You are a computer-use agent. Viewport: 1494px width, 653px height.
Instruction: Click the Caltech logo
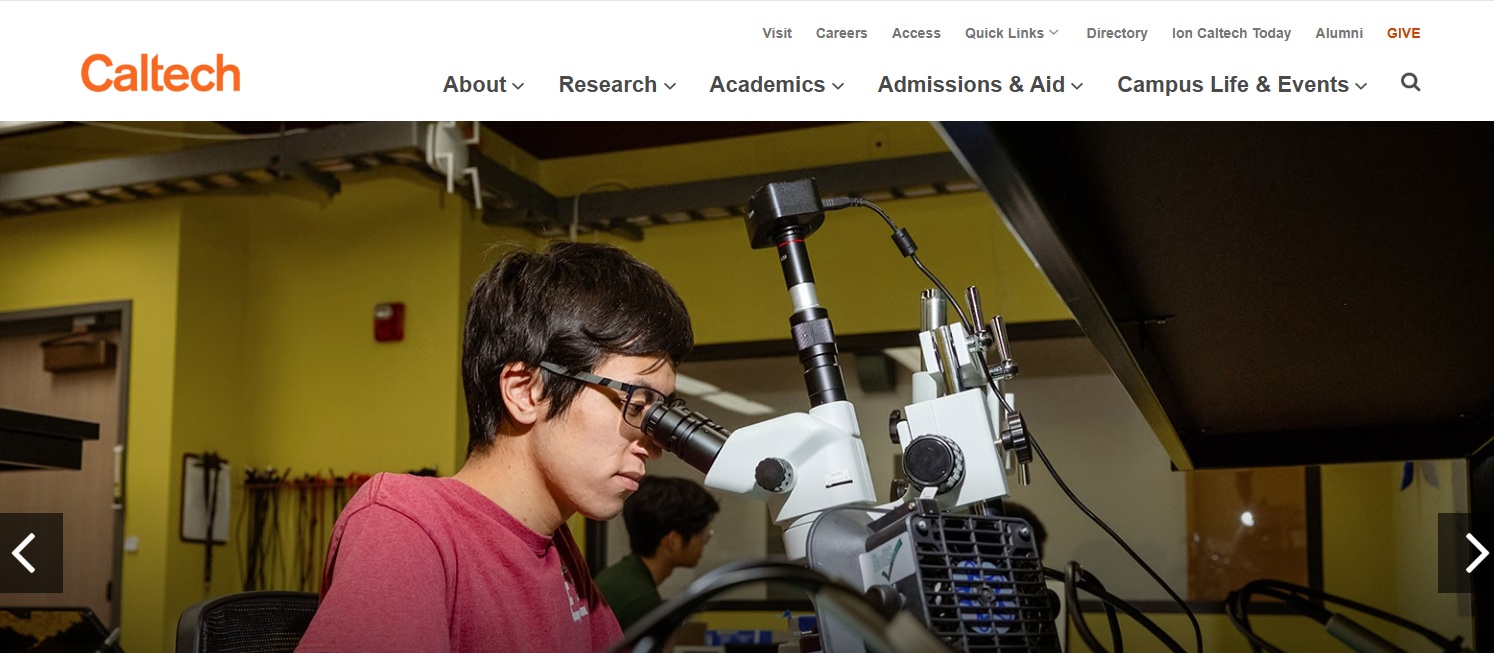point(160,73)
